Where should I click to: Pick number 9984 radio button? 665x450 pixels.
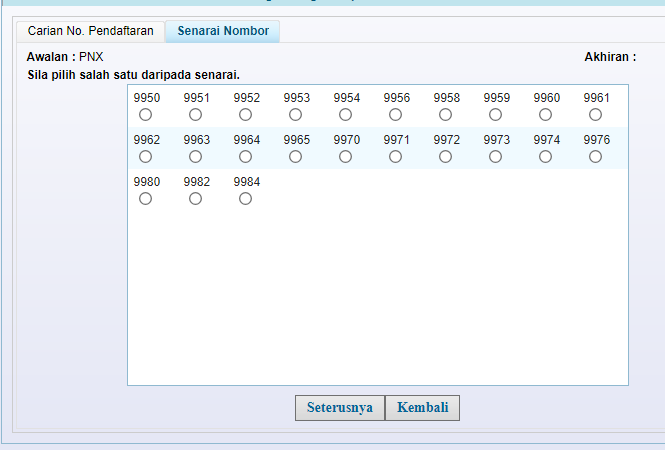pyautogui.click(x=246, y=199)
